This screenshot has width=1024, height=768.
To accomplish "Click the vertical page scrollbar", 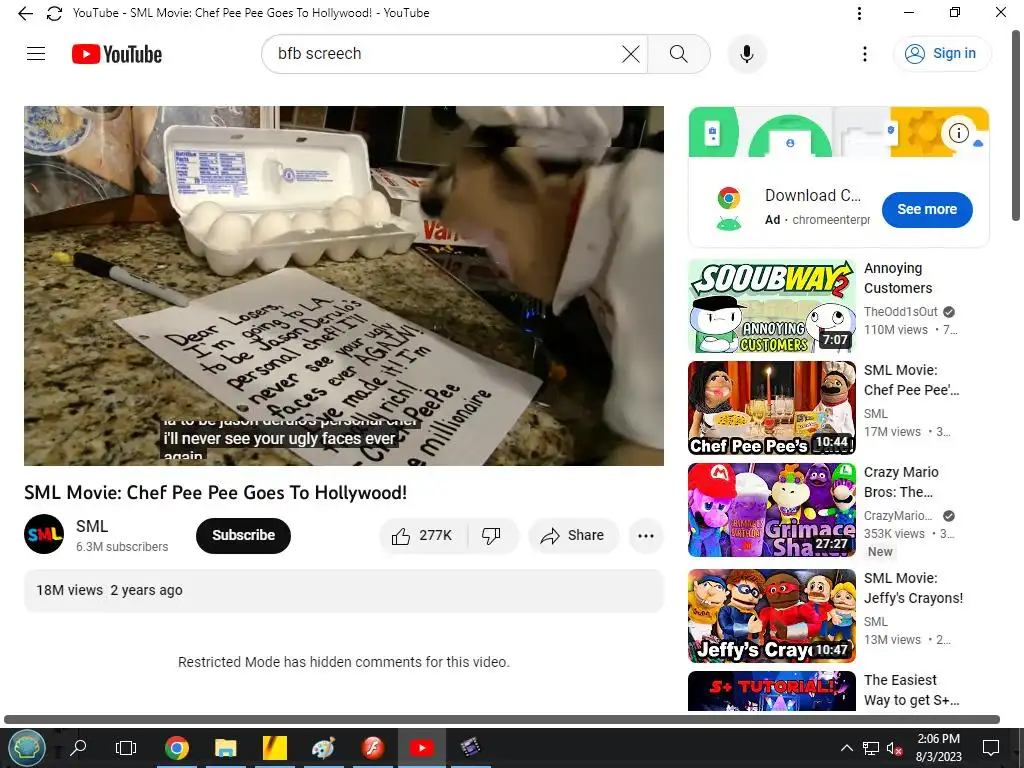I will [1016, 124].
